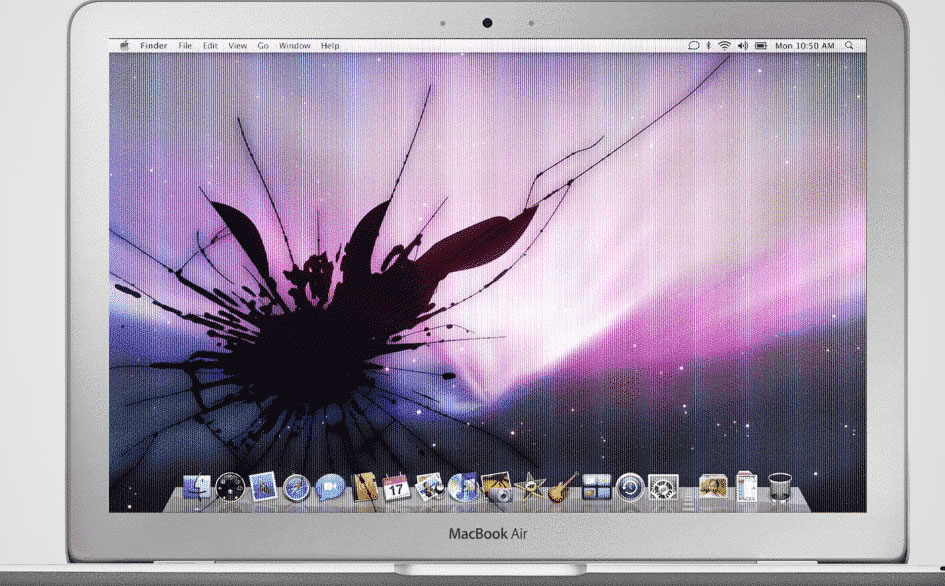The height and width of the screenshot is (586, 945).
Task: Click the Wi-Fi status icon
Action: point(723,44)
